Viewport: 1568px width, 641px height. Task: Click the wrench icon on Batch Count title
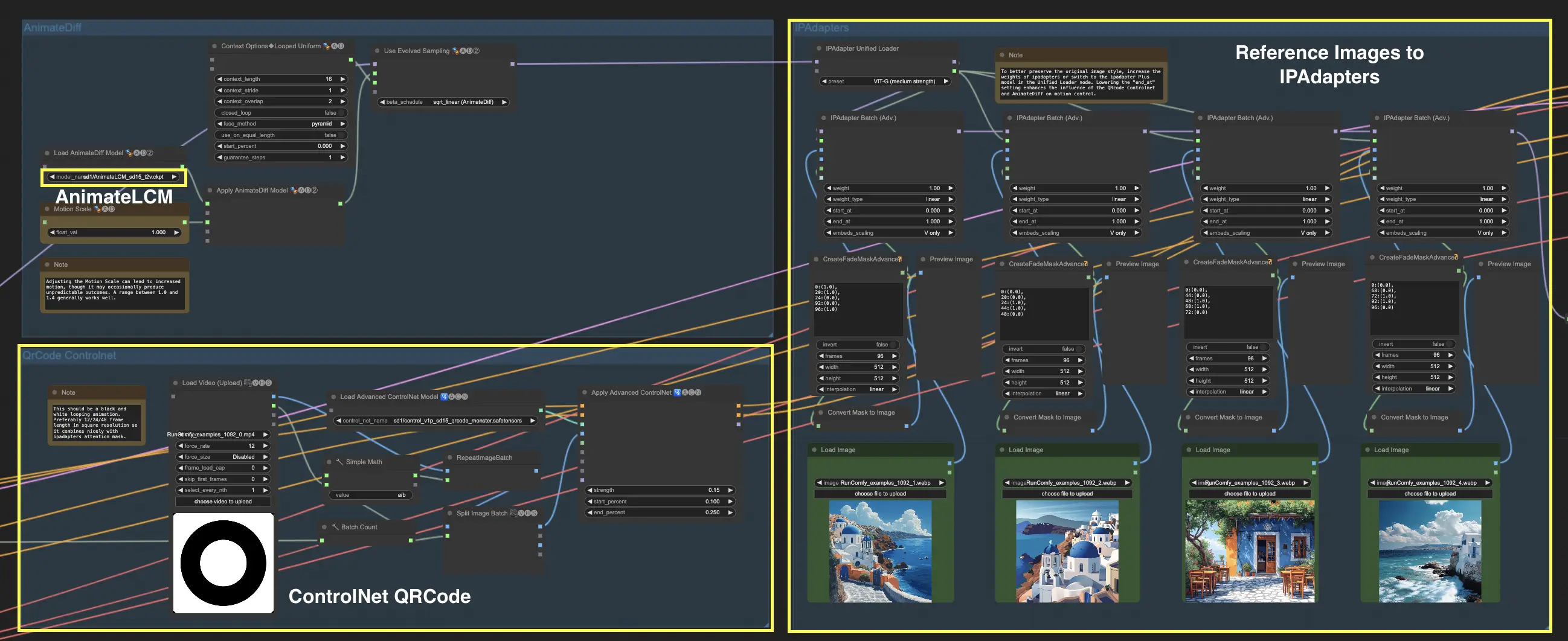pyautogui.click(x=335, y=527)
